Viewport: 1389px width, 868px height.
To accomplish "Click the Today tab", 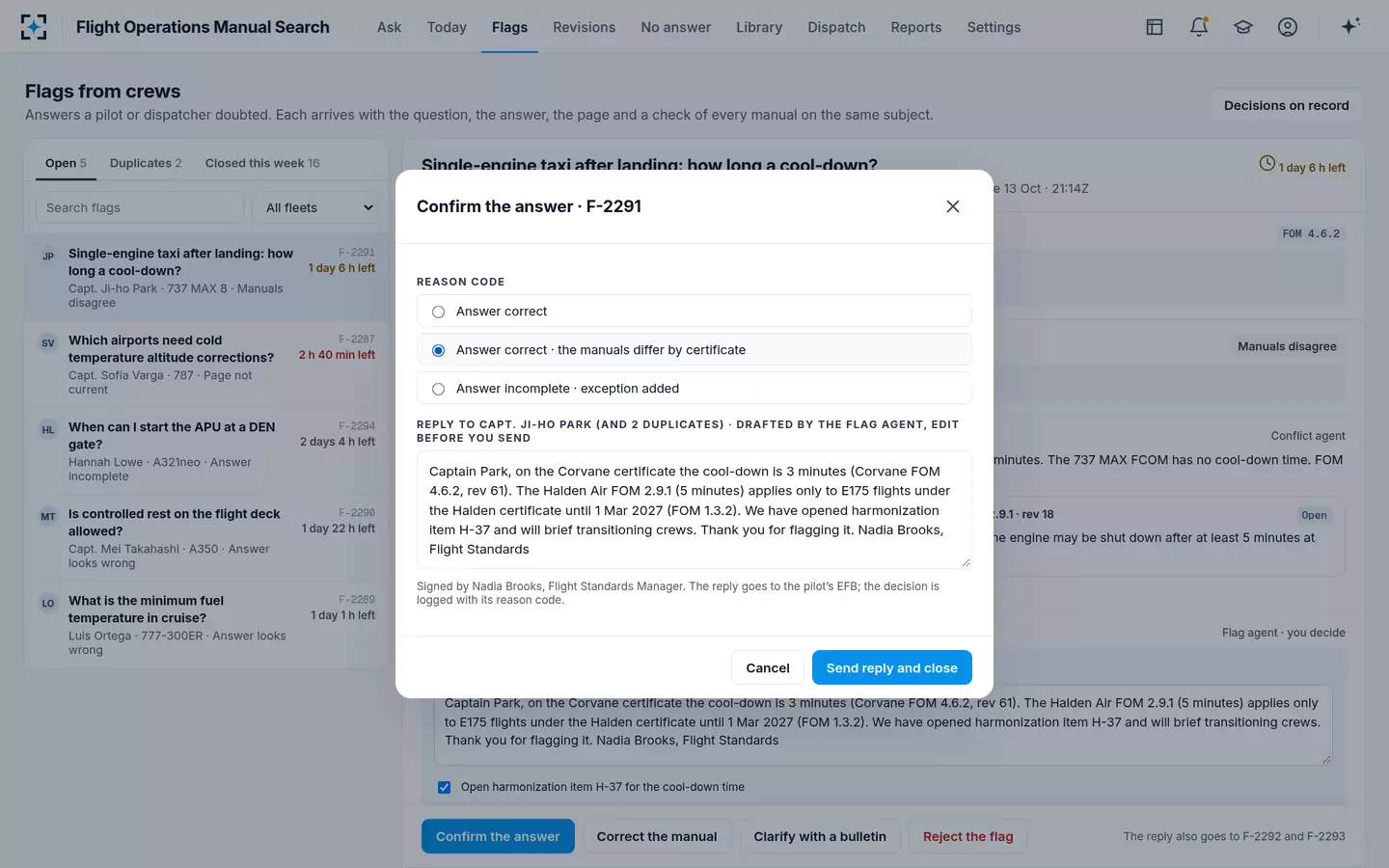I will coord(447,27).
